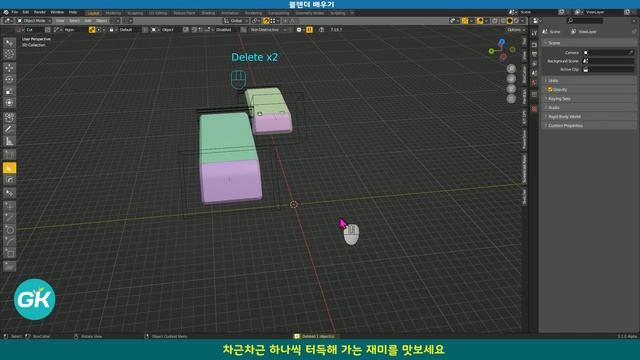This screenshot has height=360, width=640.
Task: Switch to wireframe viewport shading
Action: (504, 21)
